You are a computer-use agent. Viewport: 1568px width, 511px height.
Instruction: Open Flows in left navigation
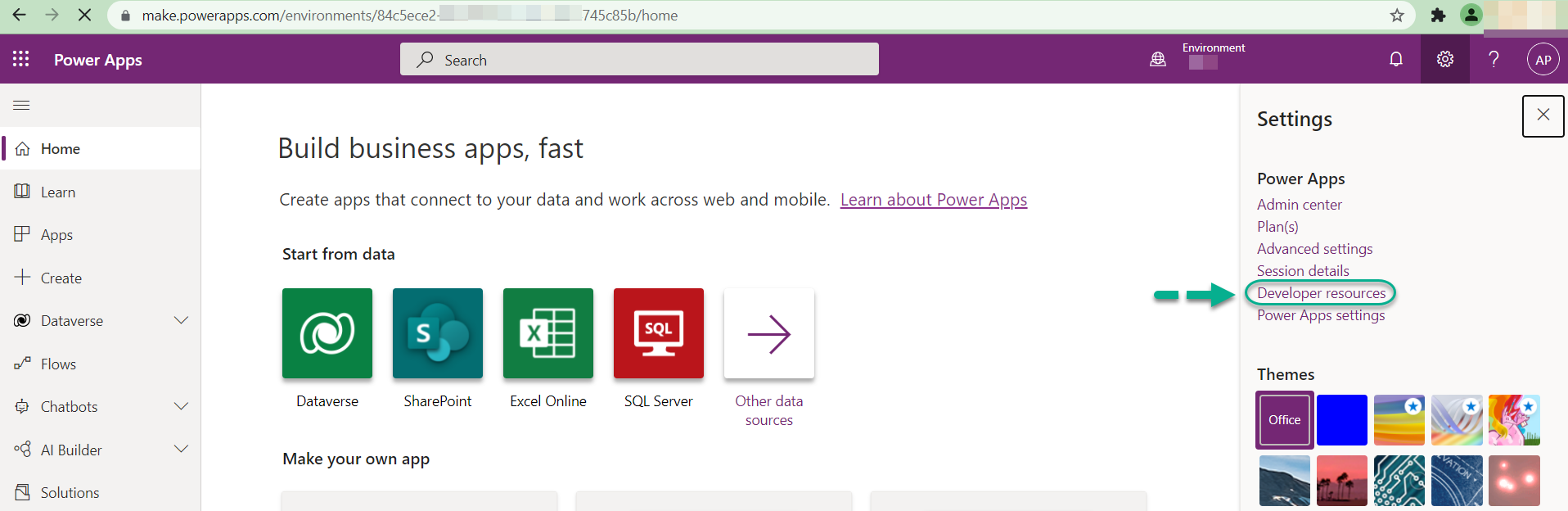tap(101, 364)
